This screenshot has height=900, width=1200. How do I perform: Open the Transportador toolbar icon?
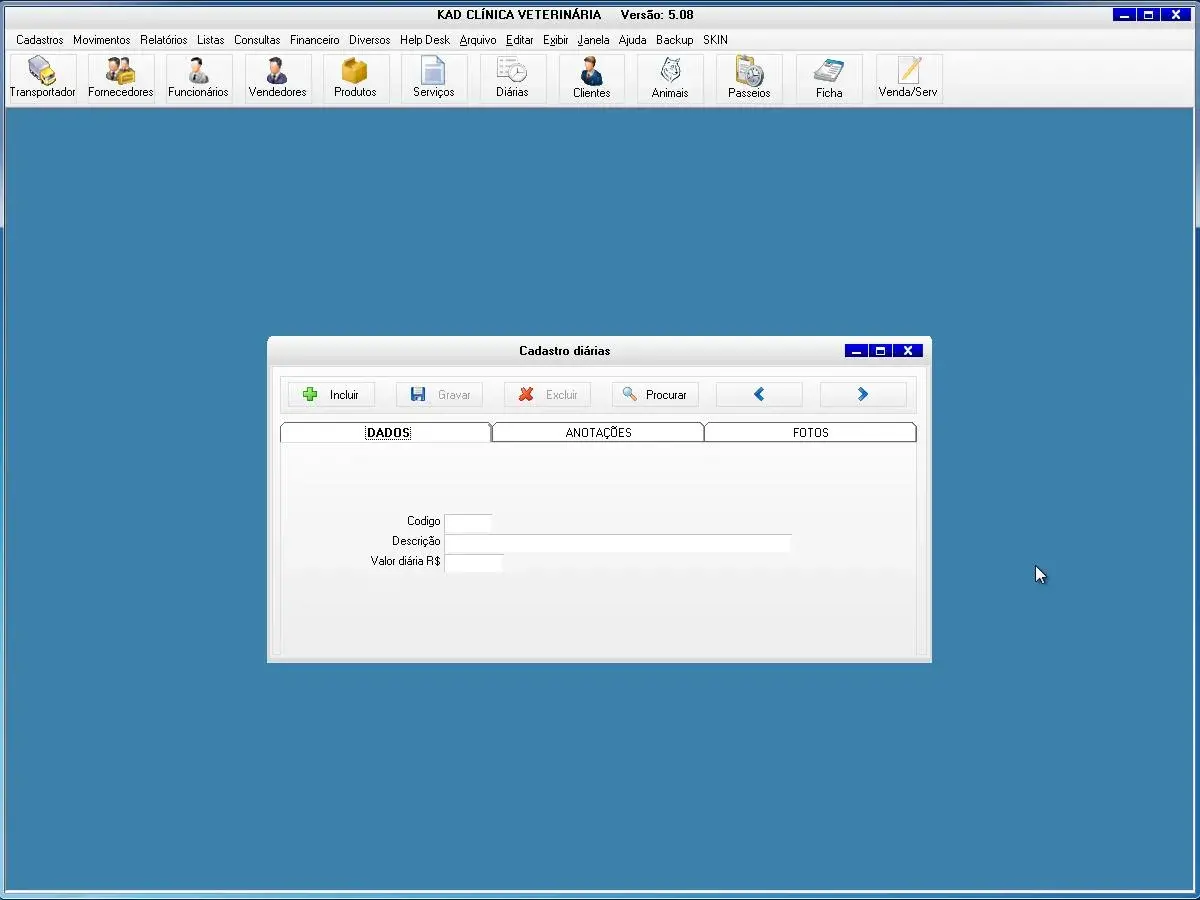tap(42, 78)
